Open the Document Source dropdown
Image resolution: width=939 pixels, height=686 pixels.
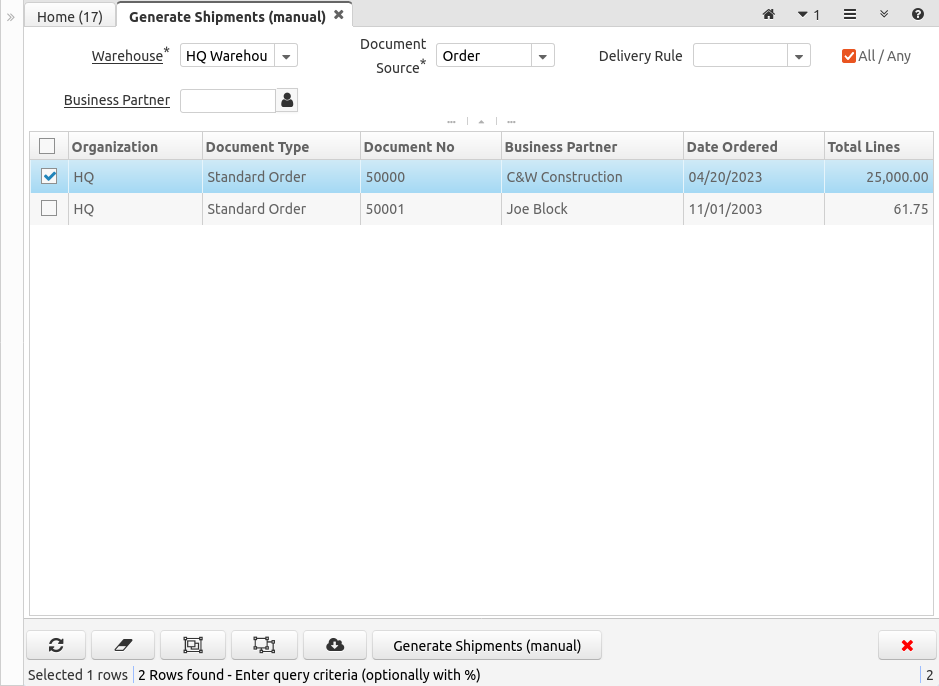click(542, 56)
